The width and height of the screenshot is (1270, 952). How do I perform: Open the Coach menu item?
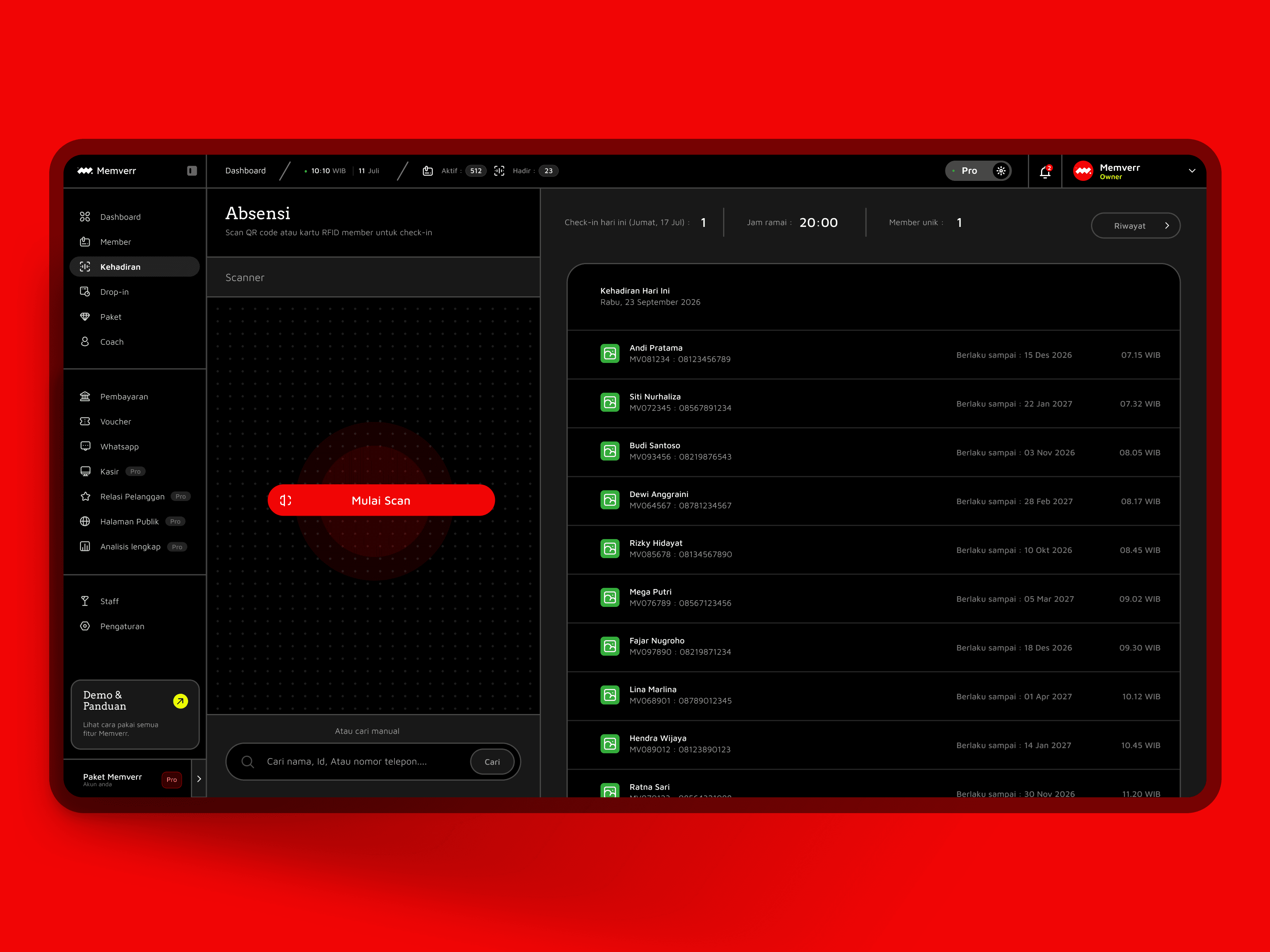135,342
